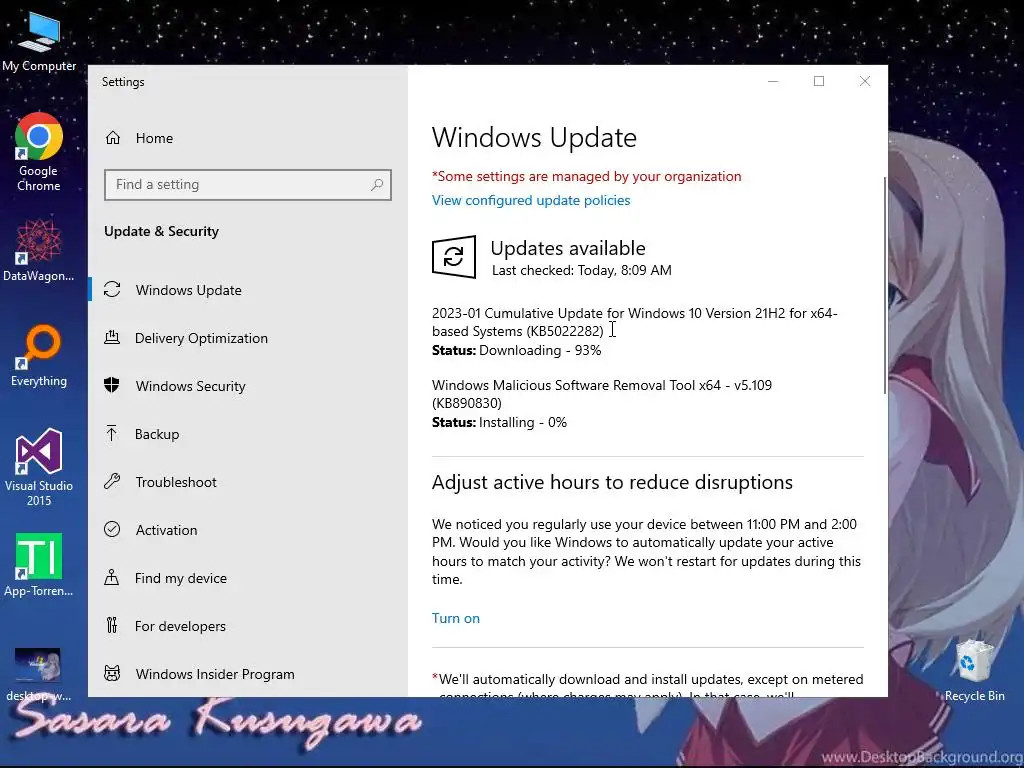Click the Windows Update sync icon in sidebar

[112, 289]
